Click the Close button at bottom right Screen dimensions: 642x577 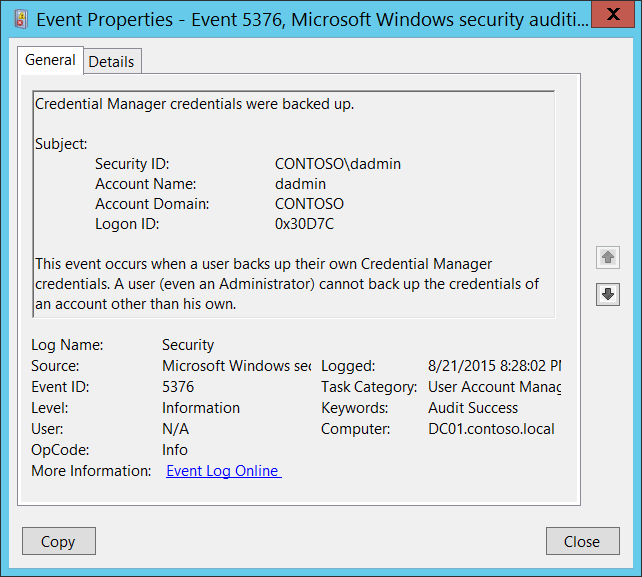(x=581, y=541)
